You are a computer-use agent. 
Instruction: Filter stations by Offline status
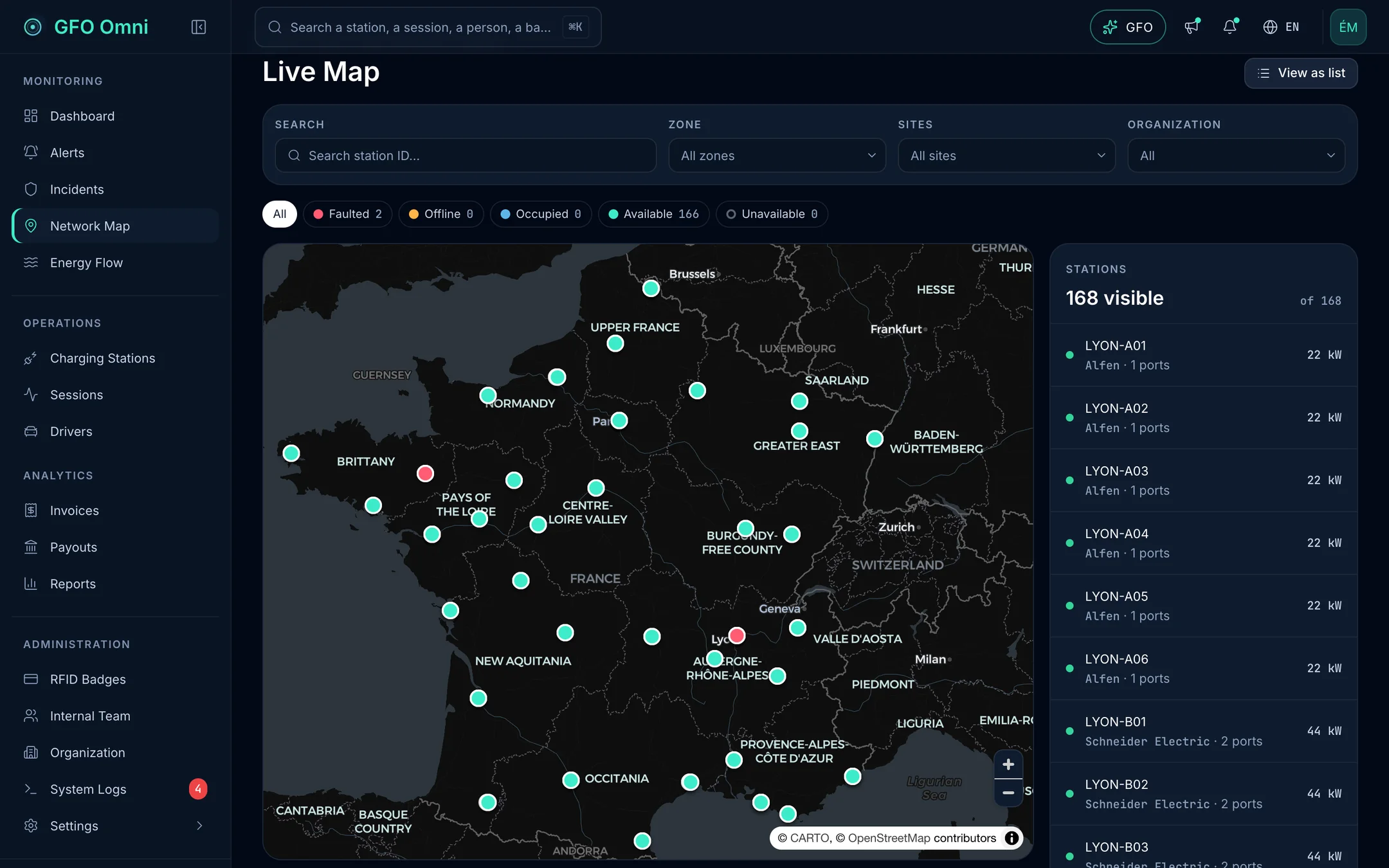(441, 214)
